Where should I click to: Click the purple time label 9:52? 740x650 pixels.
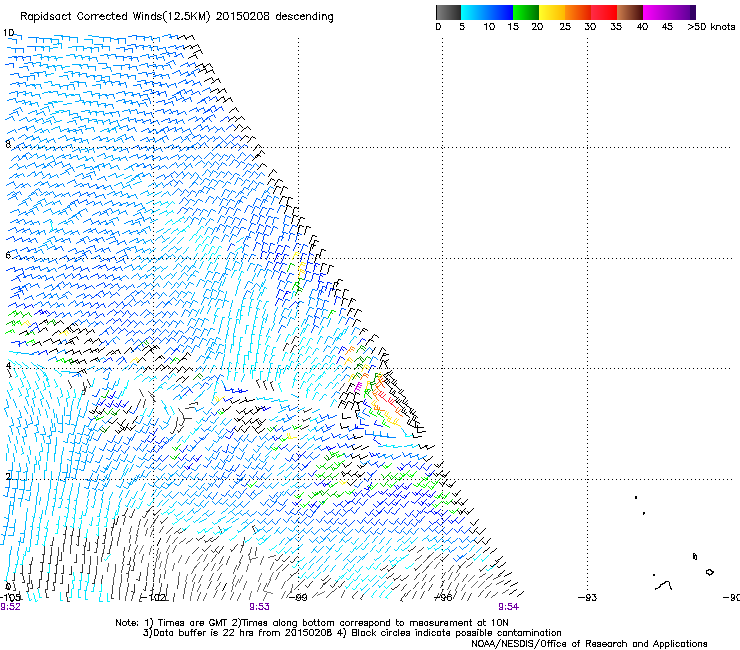click(x=10, y=607)
